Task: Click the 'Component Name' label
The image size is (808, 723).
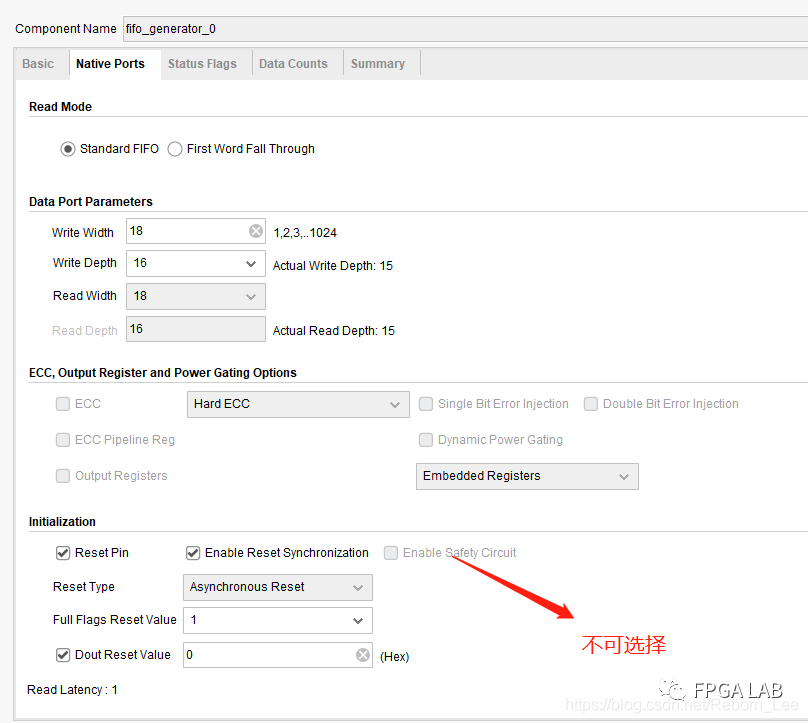Action: [x=66, y=29]
